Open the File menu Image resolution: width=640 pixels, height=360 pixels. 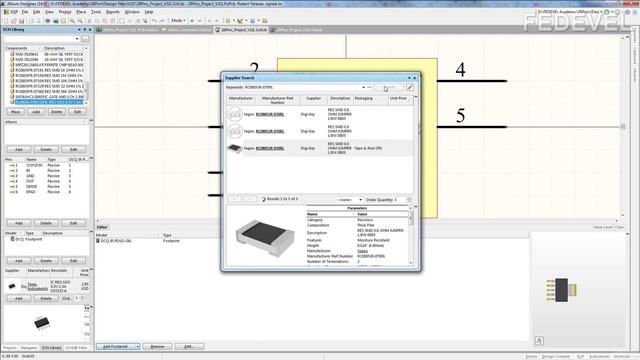pyautogui.click(x=25, y=12)
